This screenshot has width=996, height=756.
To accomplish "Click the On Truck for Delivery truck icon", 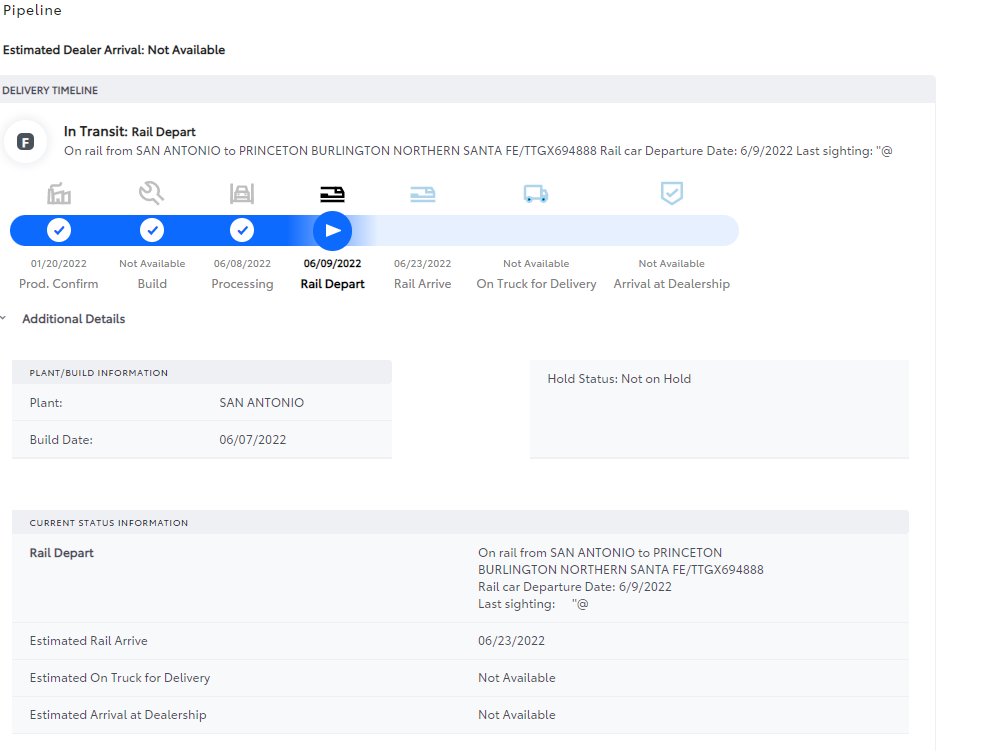I will [536, 194].
